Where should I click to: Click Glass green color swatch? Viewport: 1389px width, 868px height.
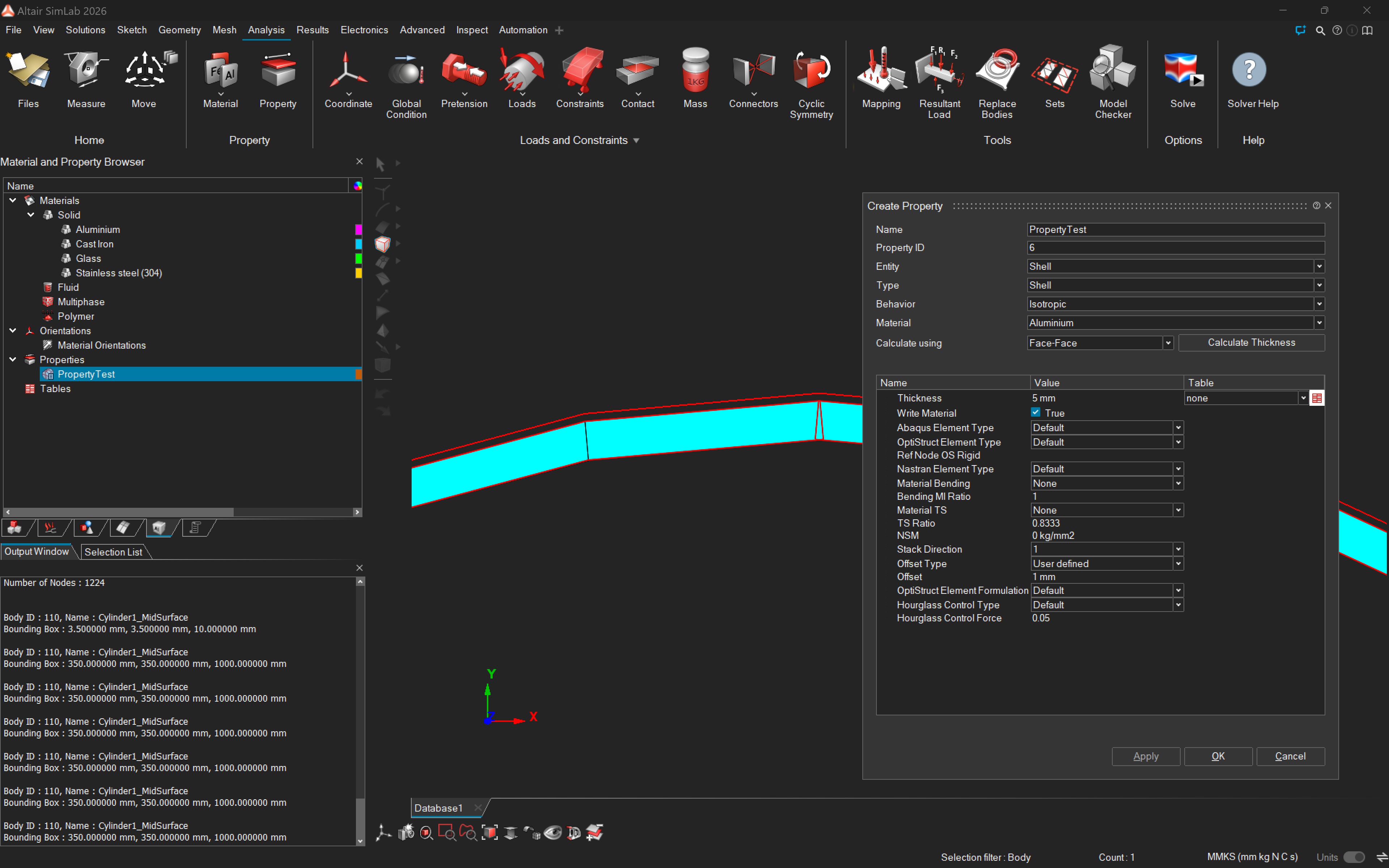tap(358, 258)
